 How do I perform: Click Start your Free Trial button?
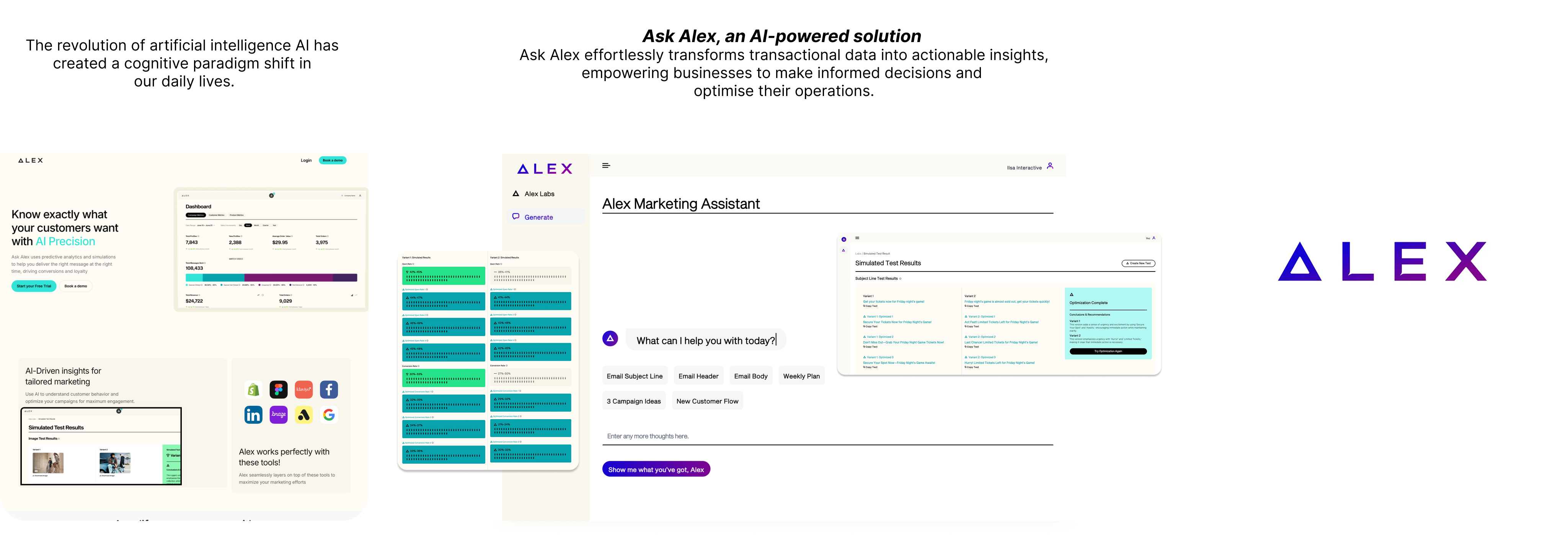(x=34, y=286)
